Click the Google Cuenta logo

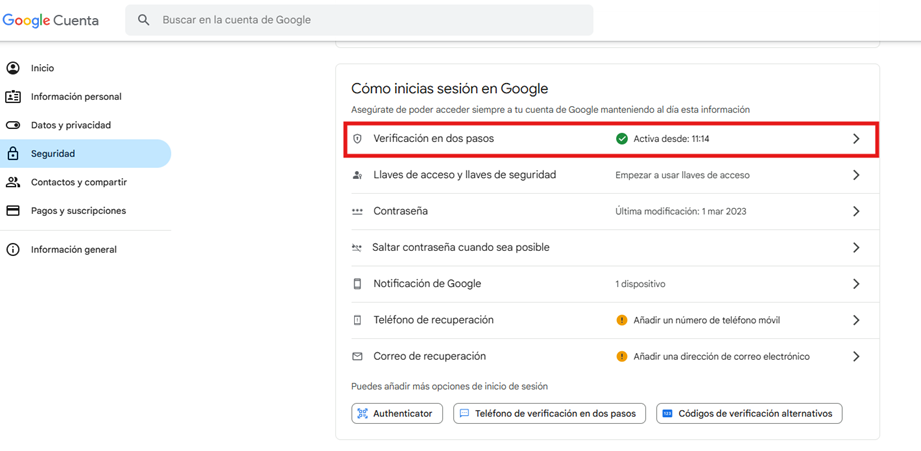(x=51, y=21)
